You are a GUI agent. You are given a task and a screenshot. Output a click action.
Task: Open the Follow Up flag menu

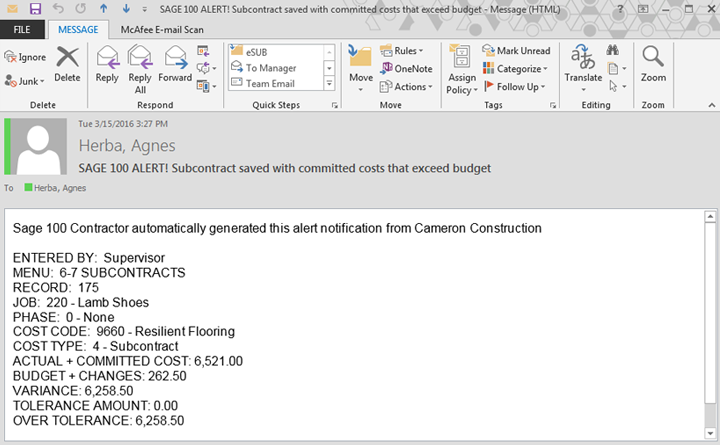coord(514,86)
